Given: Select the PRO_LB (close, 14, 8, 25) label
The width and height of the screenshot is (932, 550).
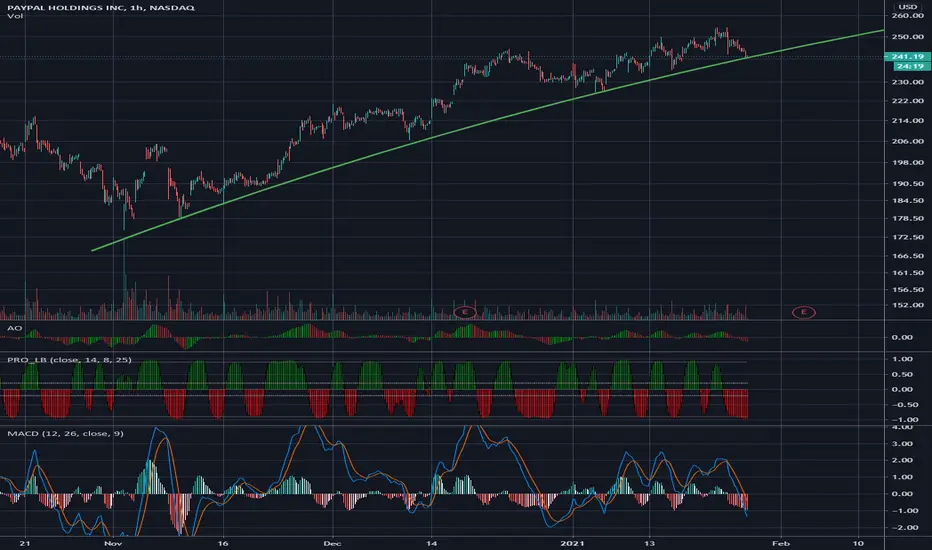Looking at the screenshot, I should [70, 360].
